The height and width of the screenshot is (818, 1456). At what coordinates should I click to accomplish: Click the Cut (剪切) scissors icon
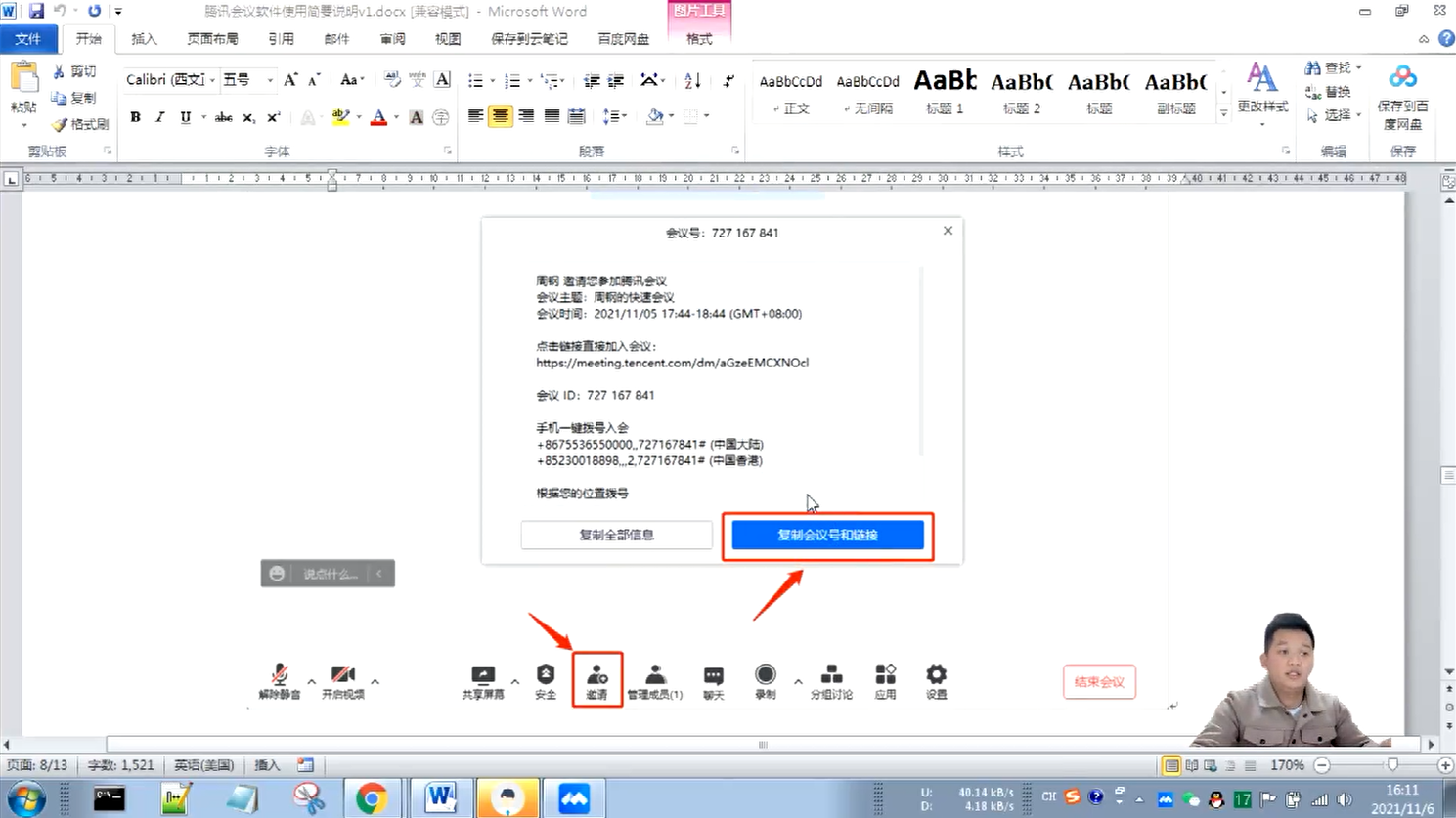click(59, 71)
